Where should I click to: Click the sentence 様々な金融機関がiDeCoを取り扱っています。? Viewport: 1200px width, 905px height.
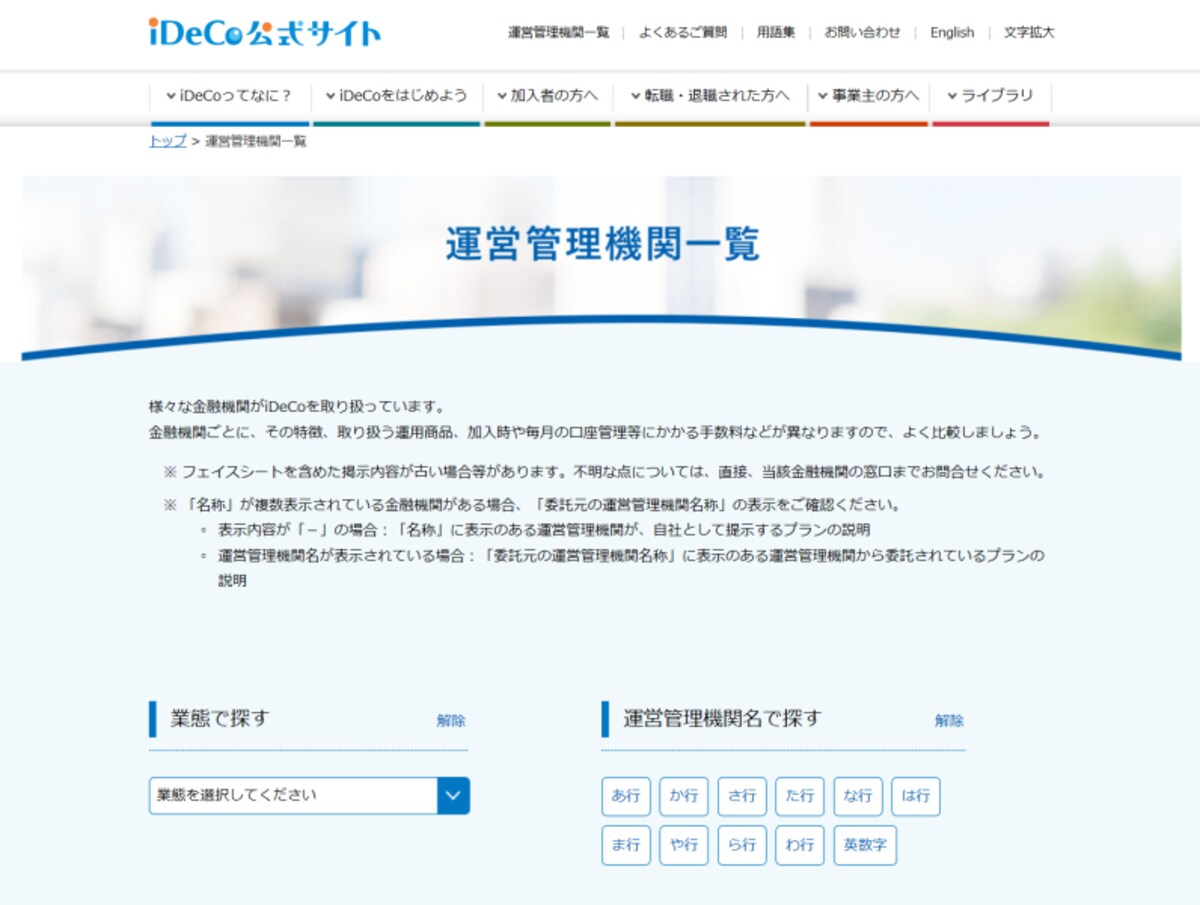click(x=296, y=407)
